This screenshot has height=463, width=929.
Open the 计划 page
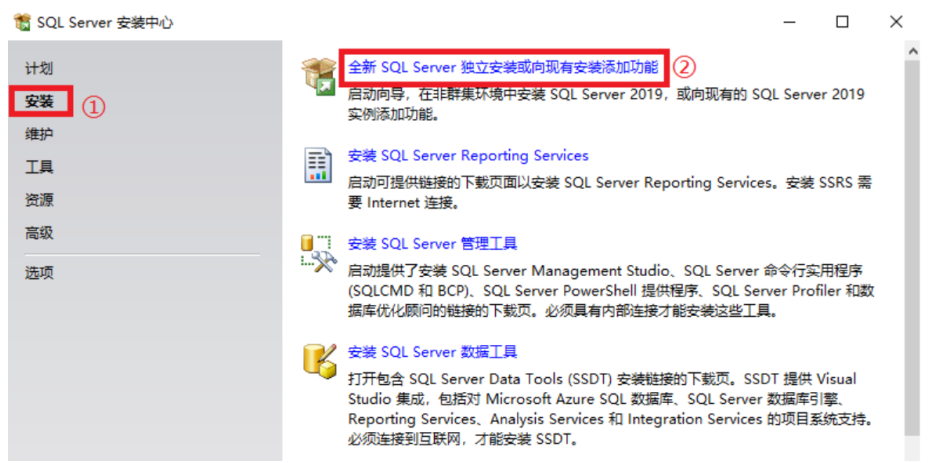(x=39, y=69)
